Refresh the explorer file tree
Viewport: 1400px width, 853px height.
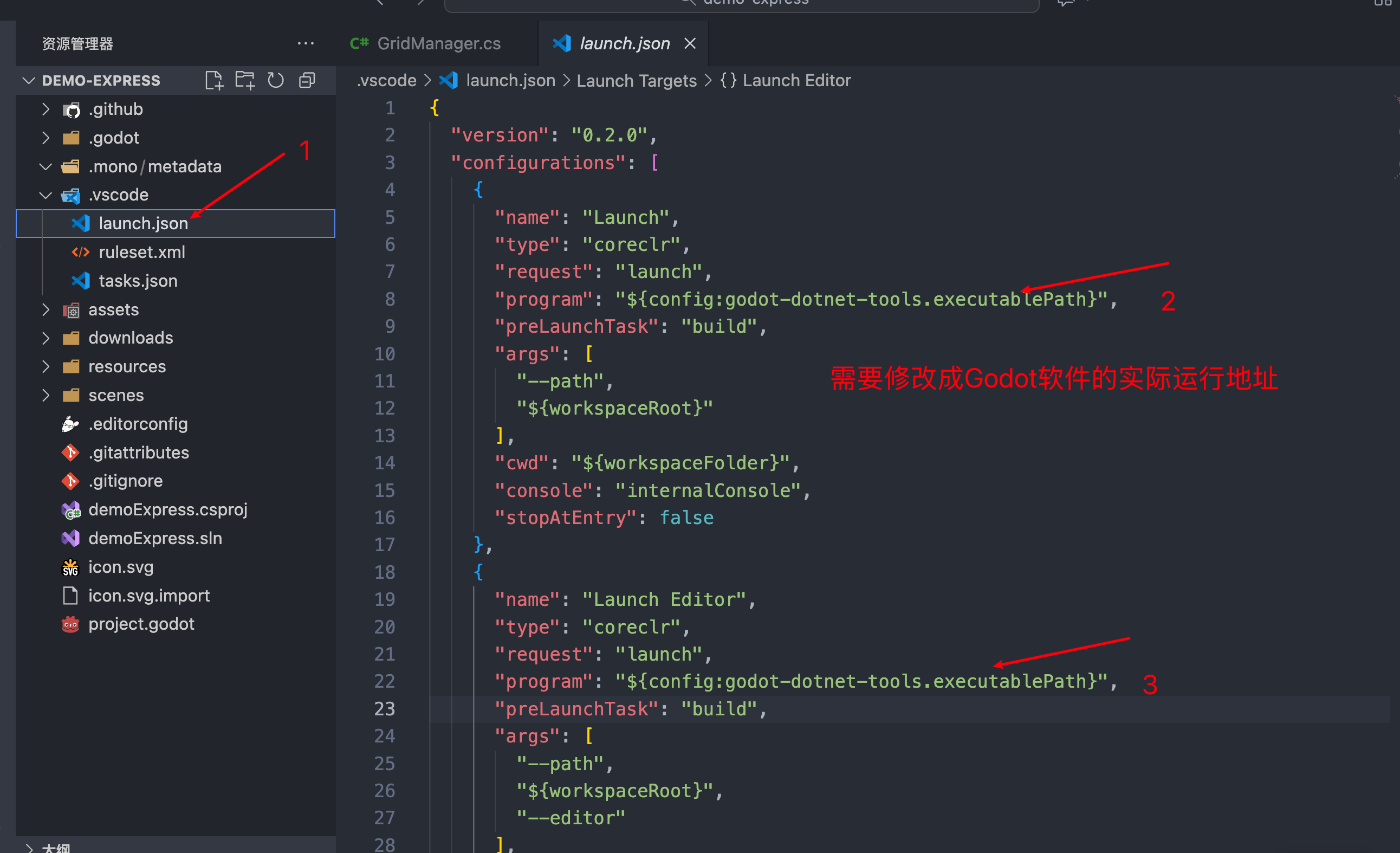pyautogui.click(x=276, y=80)
